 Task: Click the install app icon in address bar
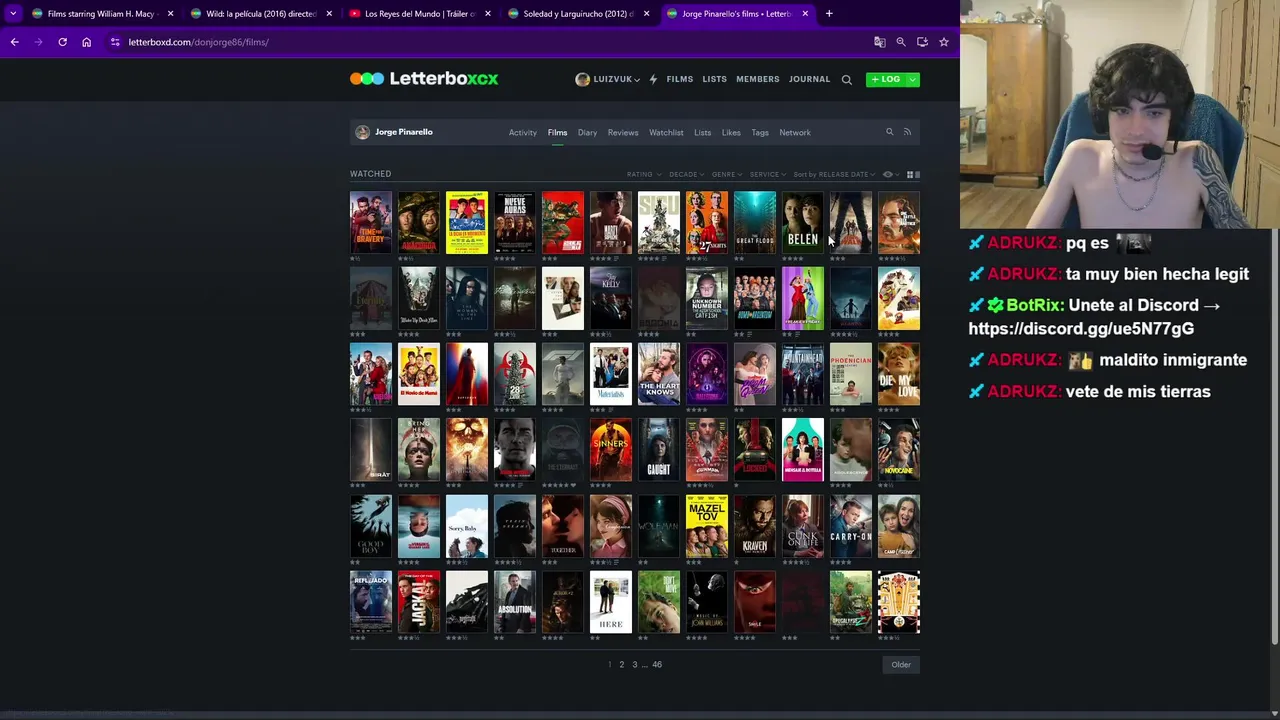(x=922, y=42)
